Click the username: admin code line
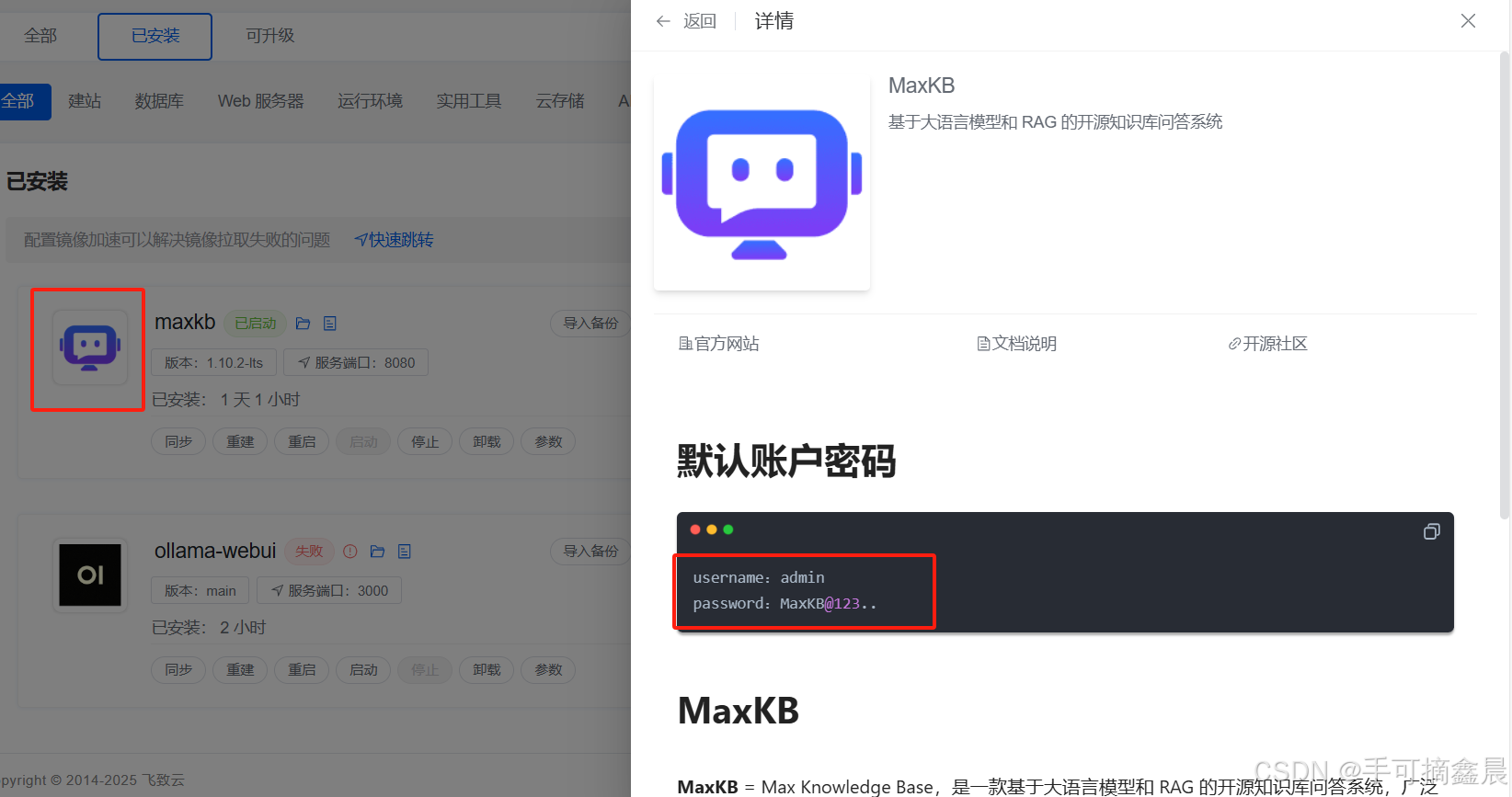 (759, 577)
